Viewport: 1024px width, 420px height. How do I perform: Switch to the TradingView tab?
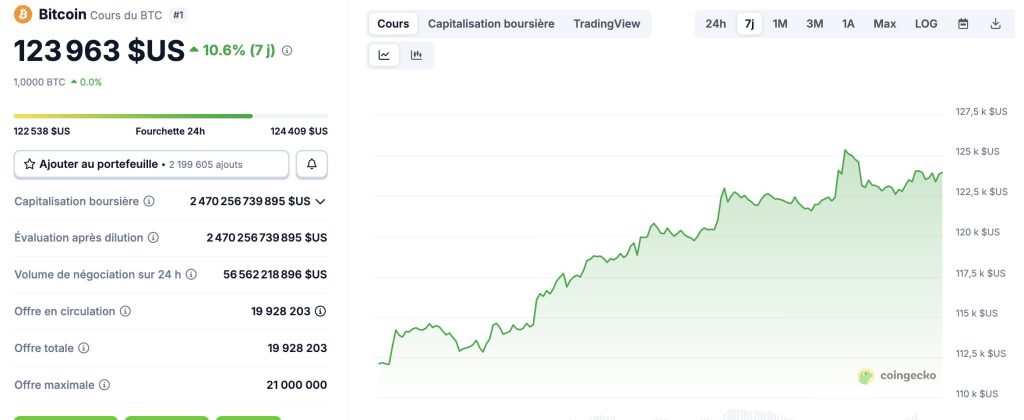(607, 23)
